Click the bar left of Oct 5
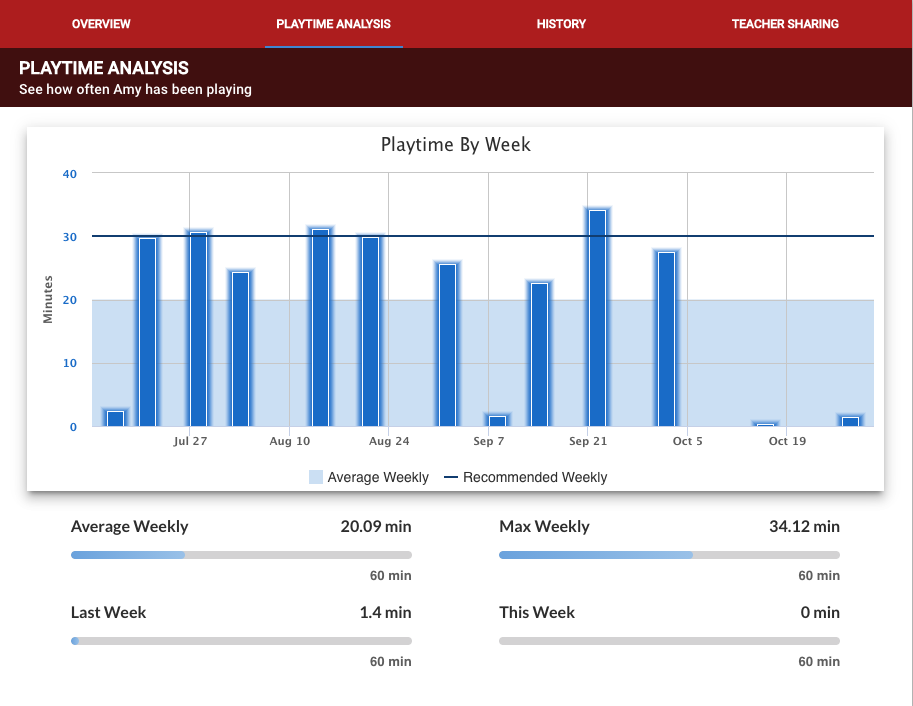Screen dimensions: 913x706 [667, 339]
